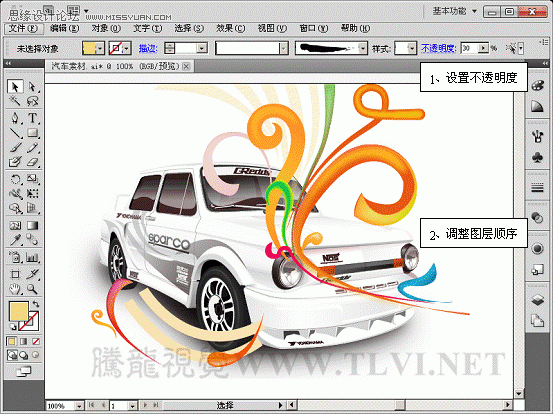Screen dimensions: 553x414
Task: Choose the Slice tool
Action: 32,274
